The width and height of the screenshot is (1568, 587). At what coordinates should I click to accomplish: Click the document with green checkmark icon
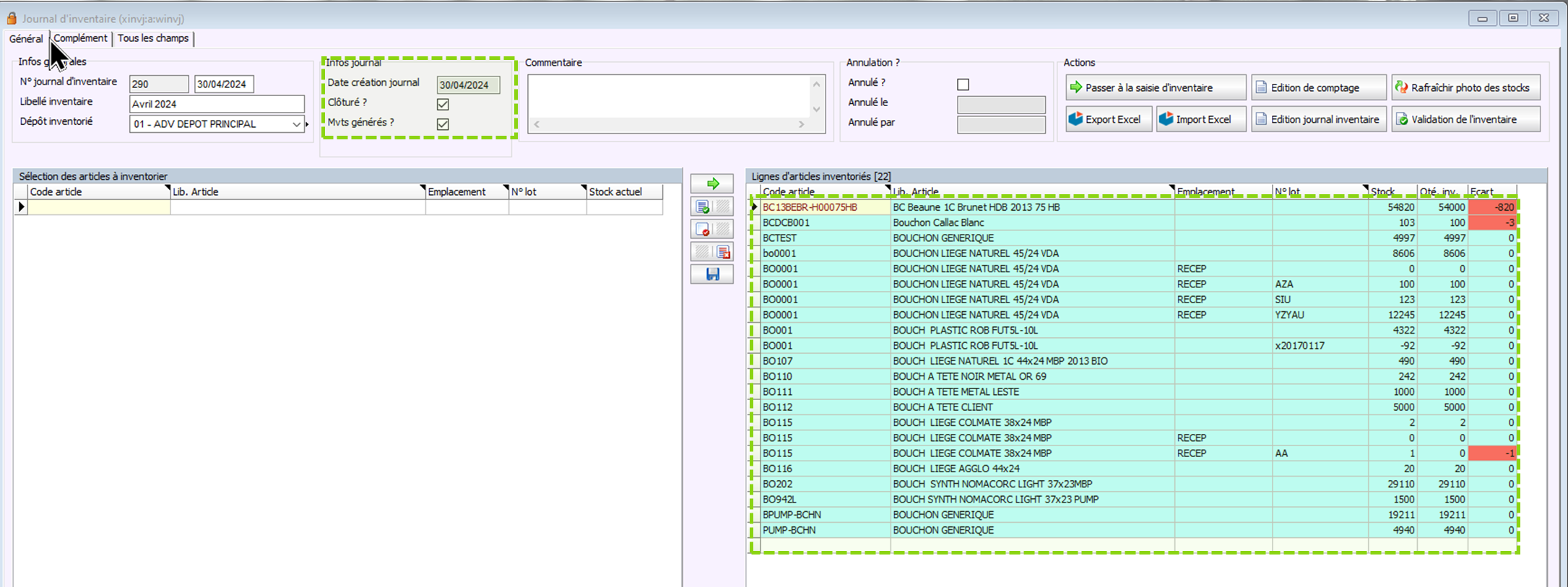pyautogui.click(x=703, y=207)
